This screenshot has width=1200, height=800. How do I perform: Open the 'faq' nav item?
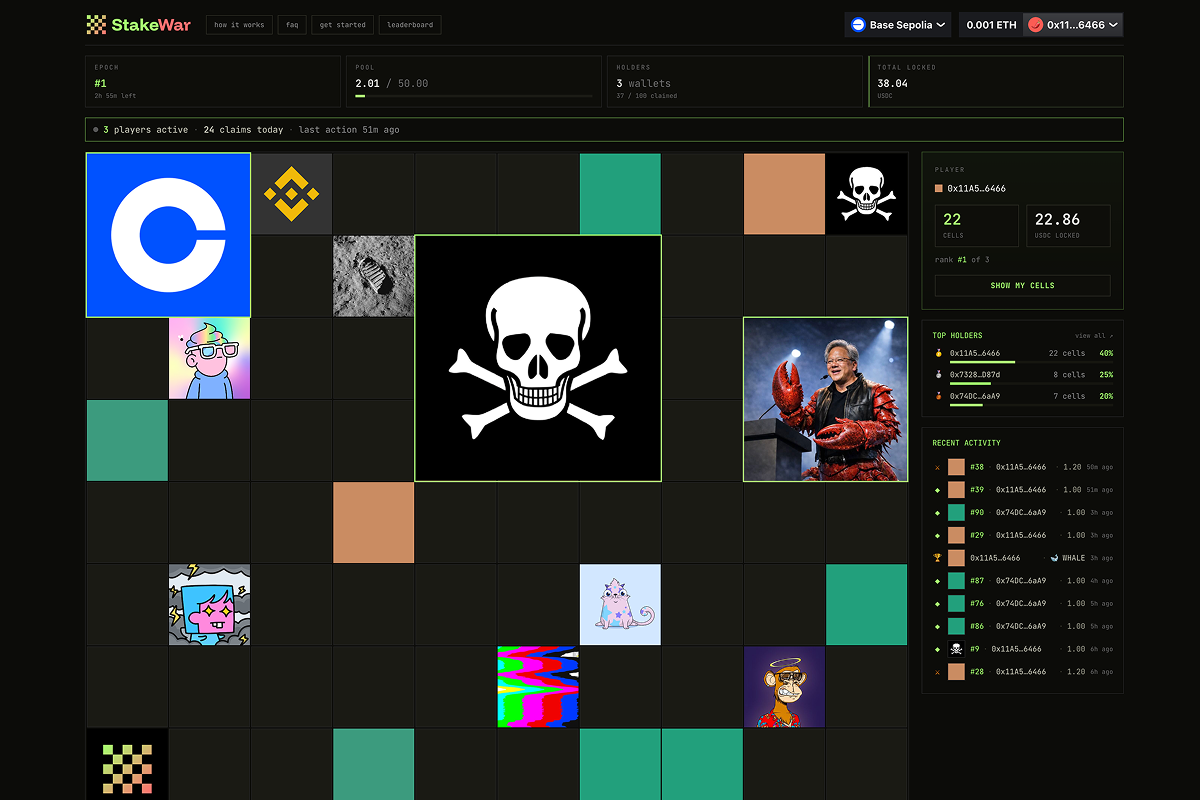pyautogui.click(x=292, y=25)
